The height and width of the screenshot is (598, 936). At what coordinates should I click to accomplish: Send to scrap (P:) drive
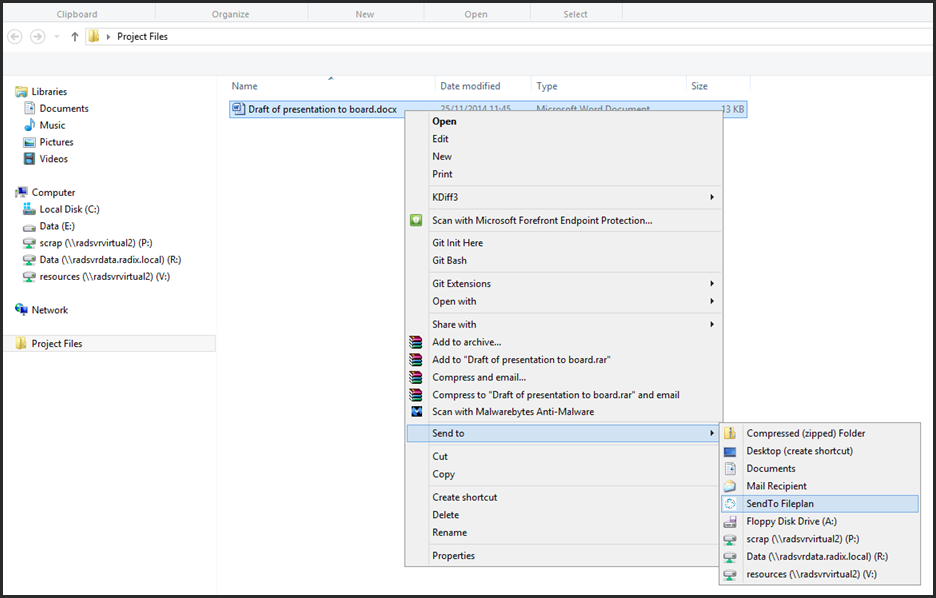tap(820, 539)
